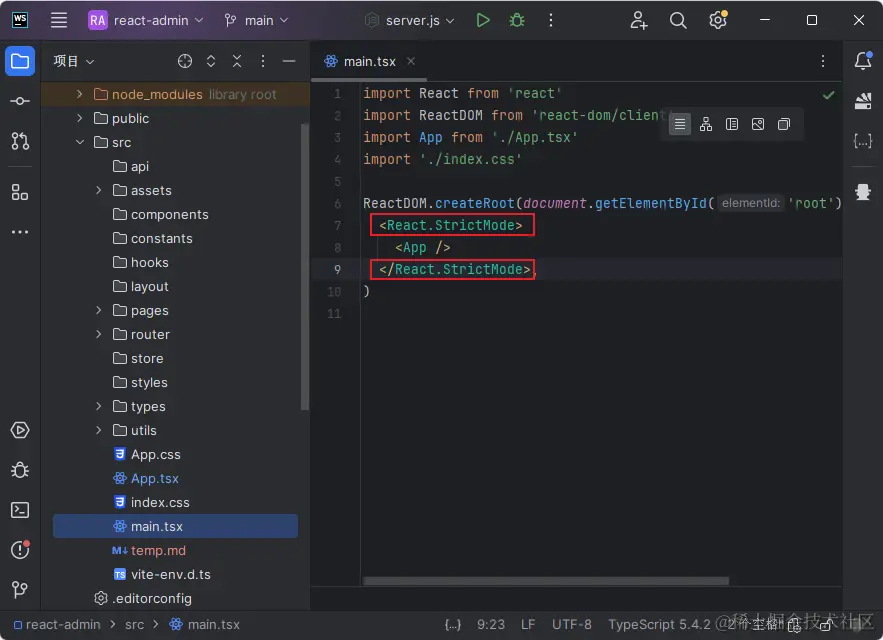Open the TypeScript 5.4.2 service widget
Viewport: 883px width, 640px height.
pos(659,625)
